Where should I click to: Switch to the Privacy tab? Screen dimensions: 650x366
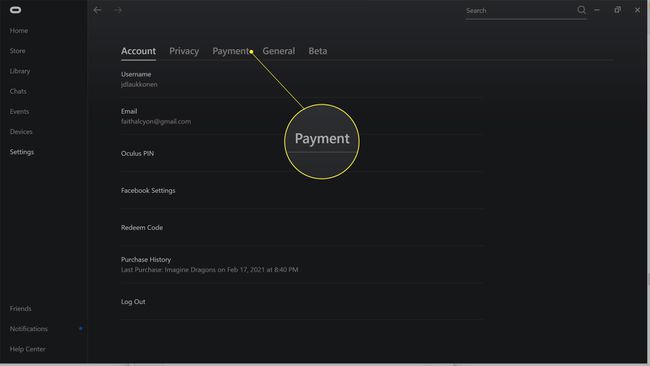184,51
